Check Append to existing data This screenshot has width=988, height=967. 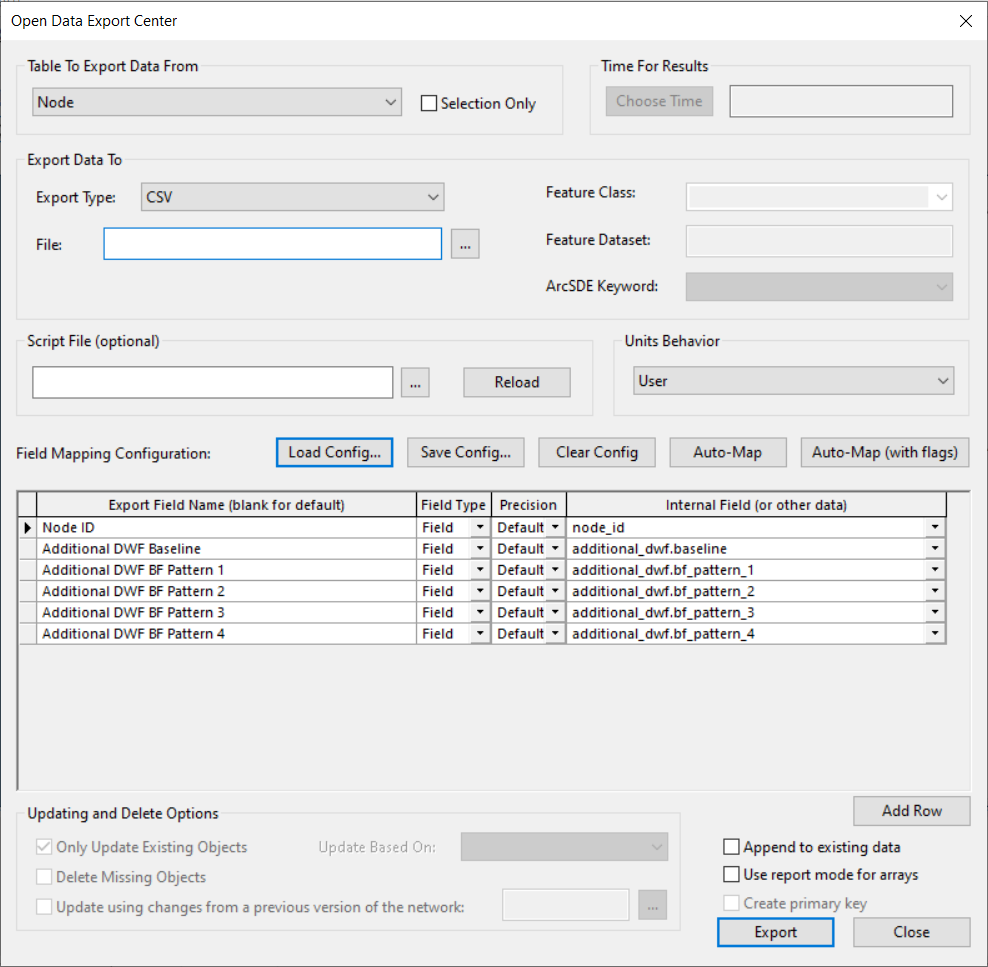[732, 847]
